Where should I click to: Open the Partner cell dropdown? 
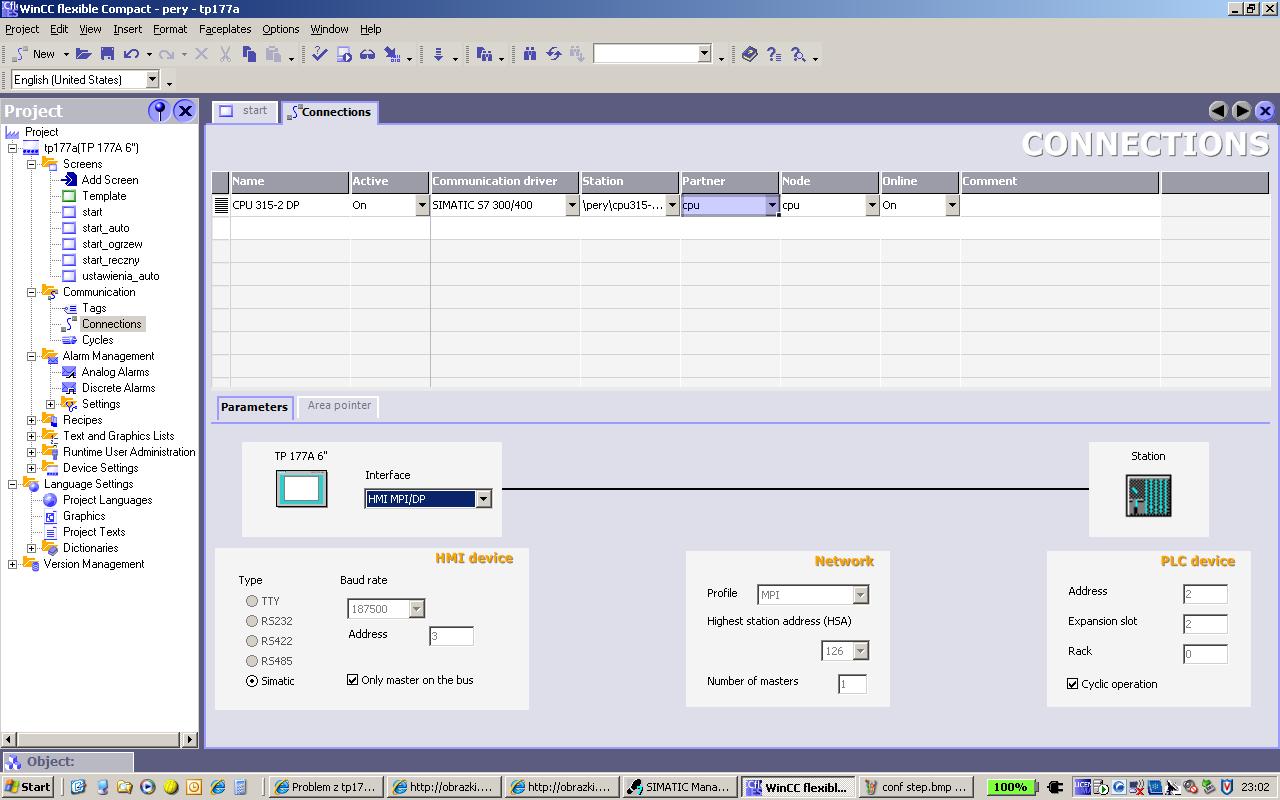point(772,205)
